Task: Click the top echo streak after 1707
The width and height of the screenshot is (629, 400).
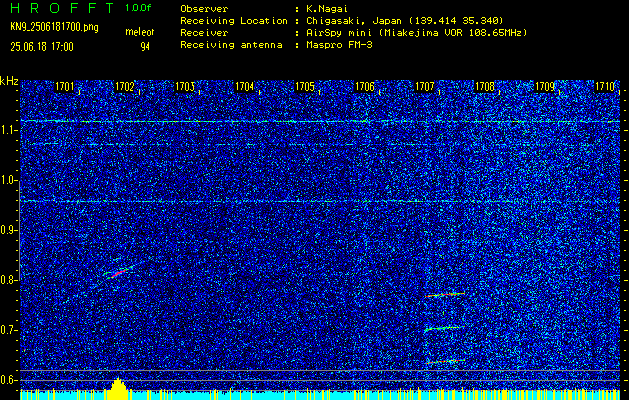Action: pos(445,294)
